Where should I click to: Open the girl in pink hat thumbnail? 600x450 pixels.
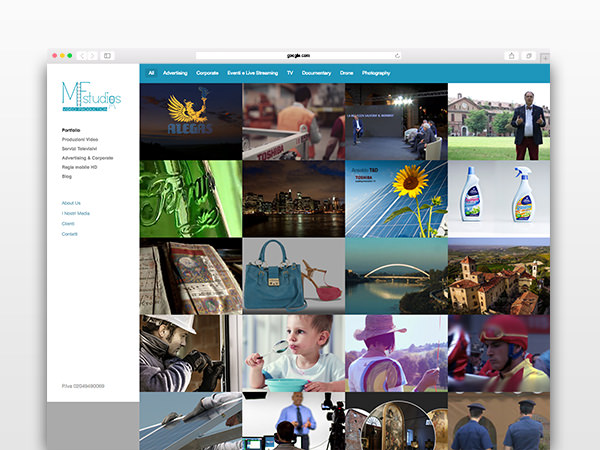pos(396,353)
